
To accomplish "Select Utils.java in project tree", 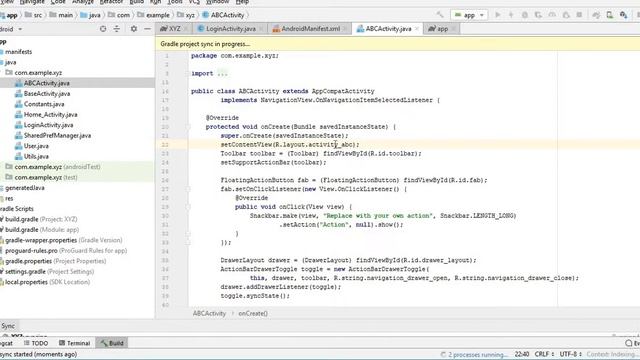I will [x=36, y=156].
